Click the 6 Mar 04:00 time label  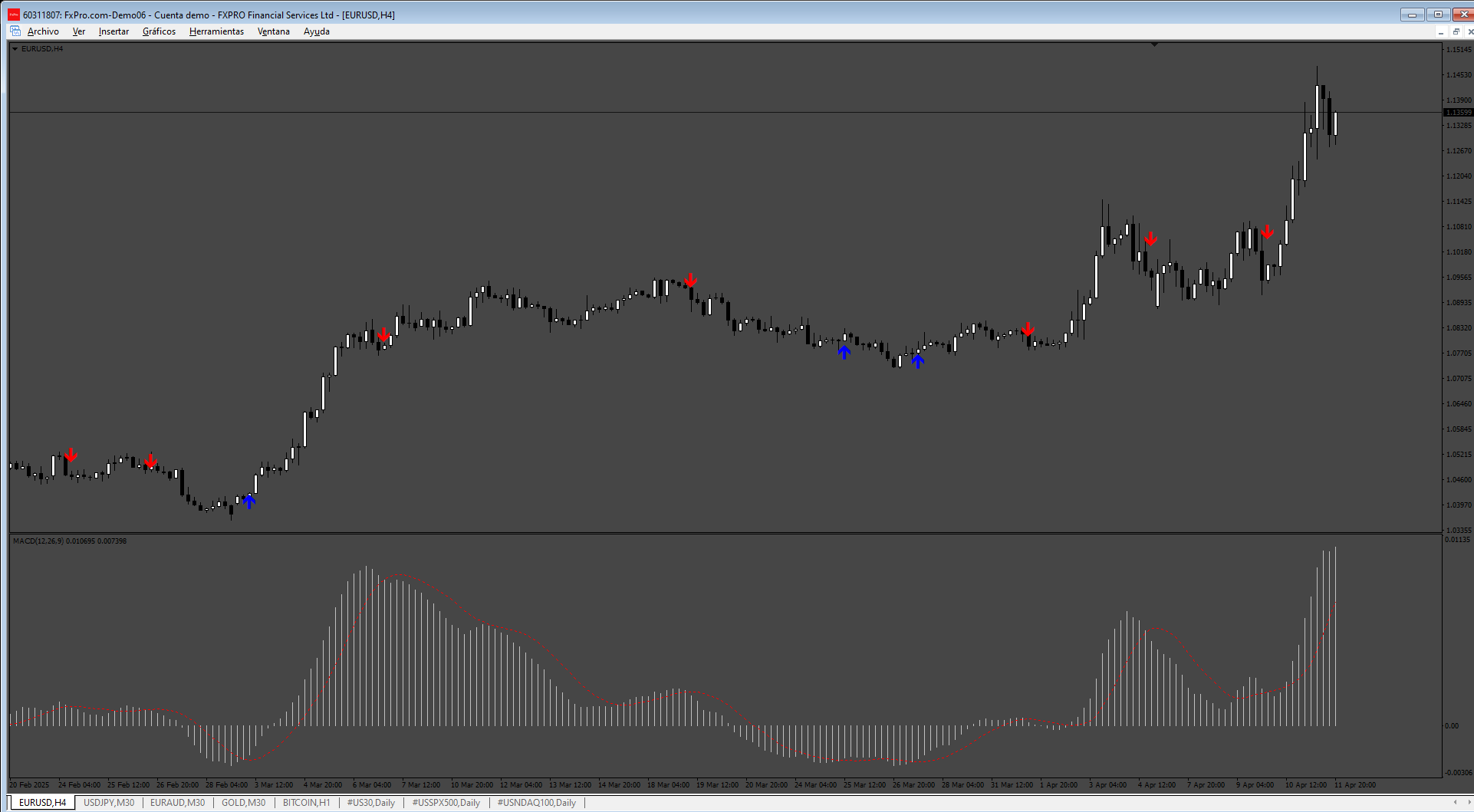pos(371,785)
